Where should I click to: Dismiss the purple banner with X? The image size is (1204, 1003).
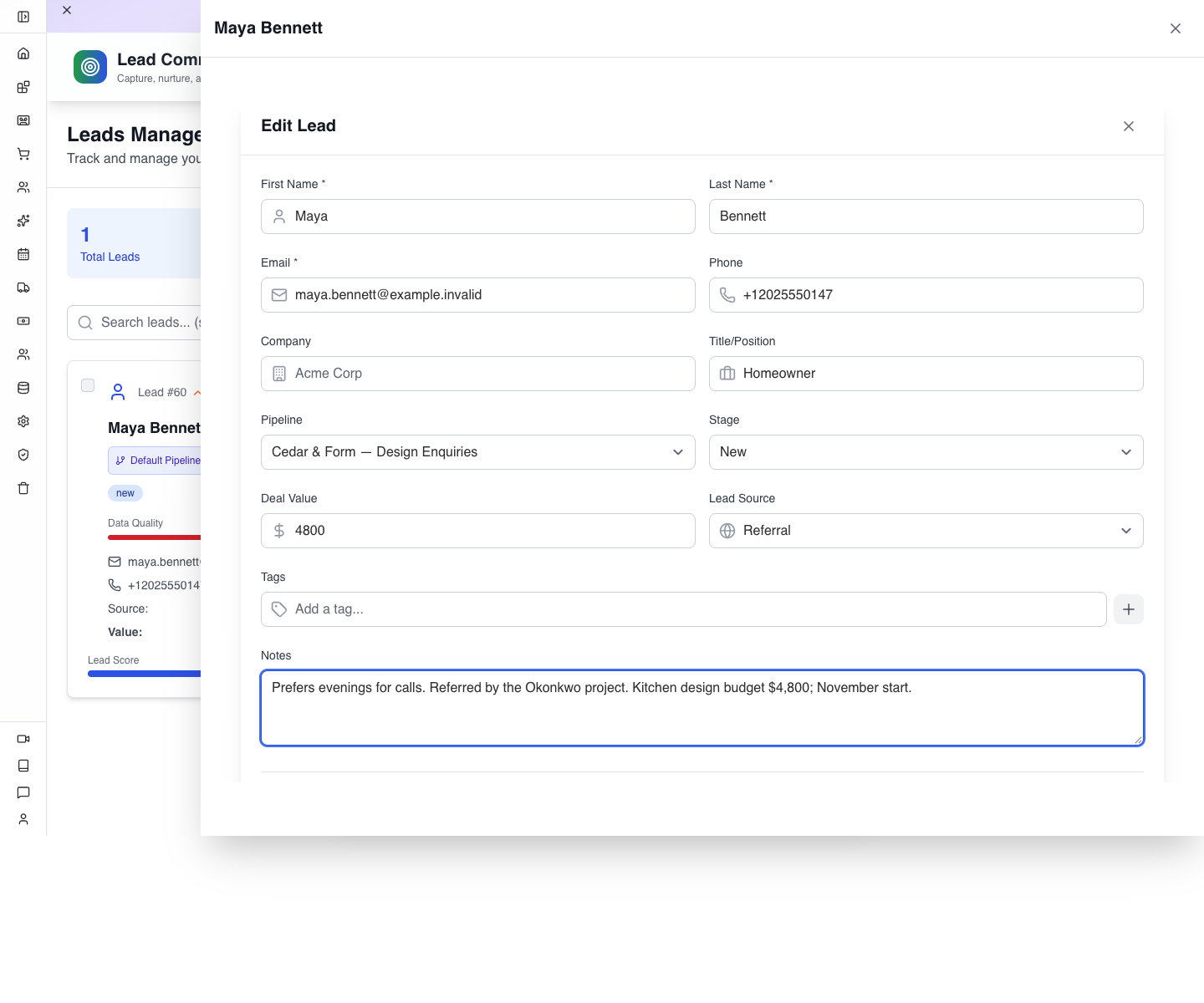tap(67, 10)
